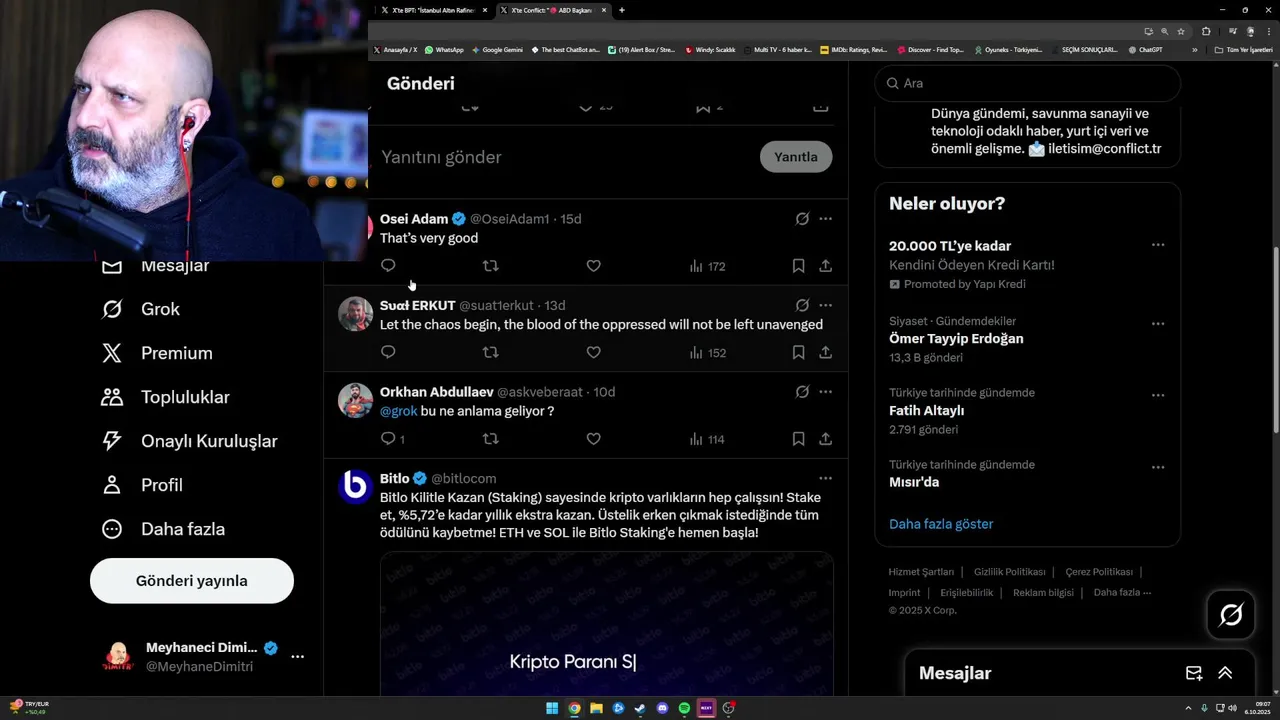
Task: Share Orkhan Abdullaev's comment
Action: click(826, 439)
